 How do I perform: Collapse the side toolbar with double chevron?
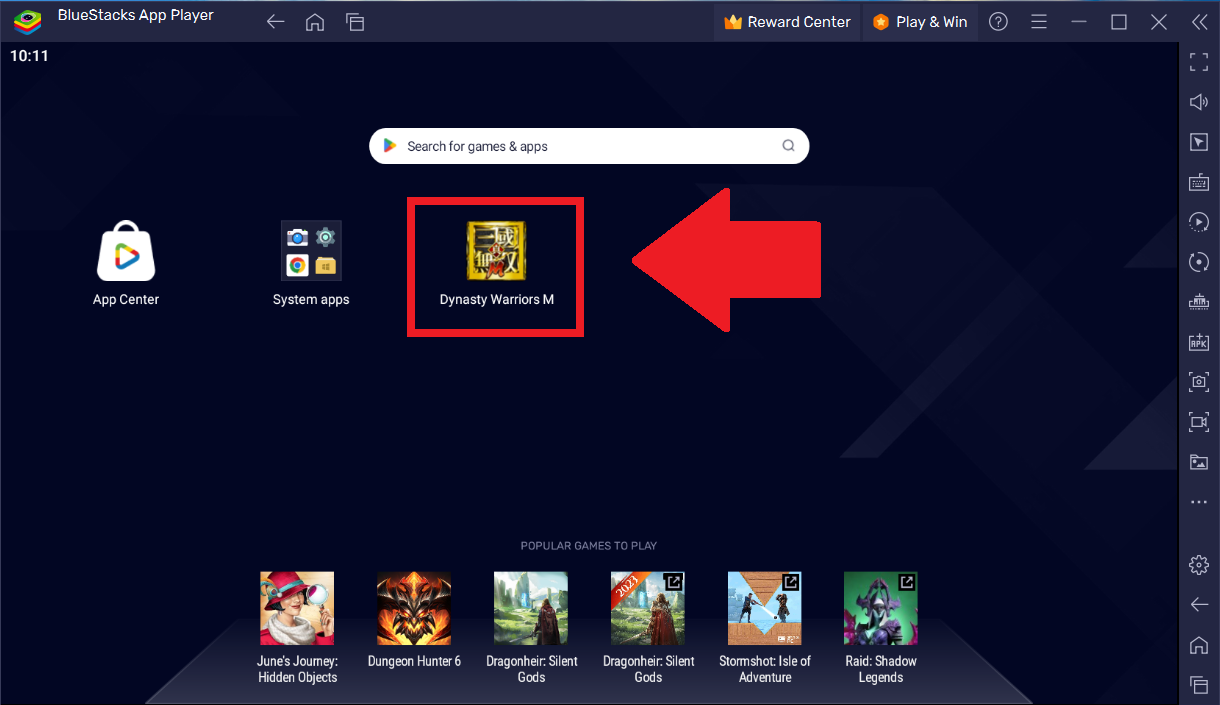point(1199,22)
